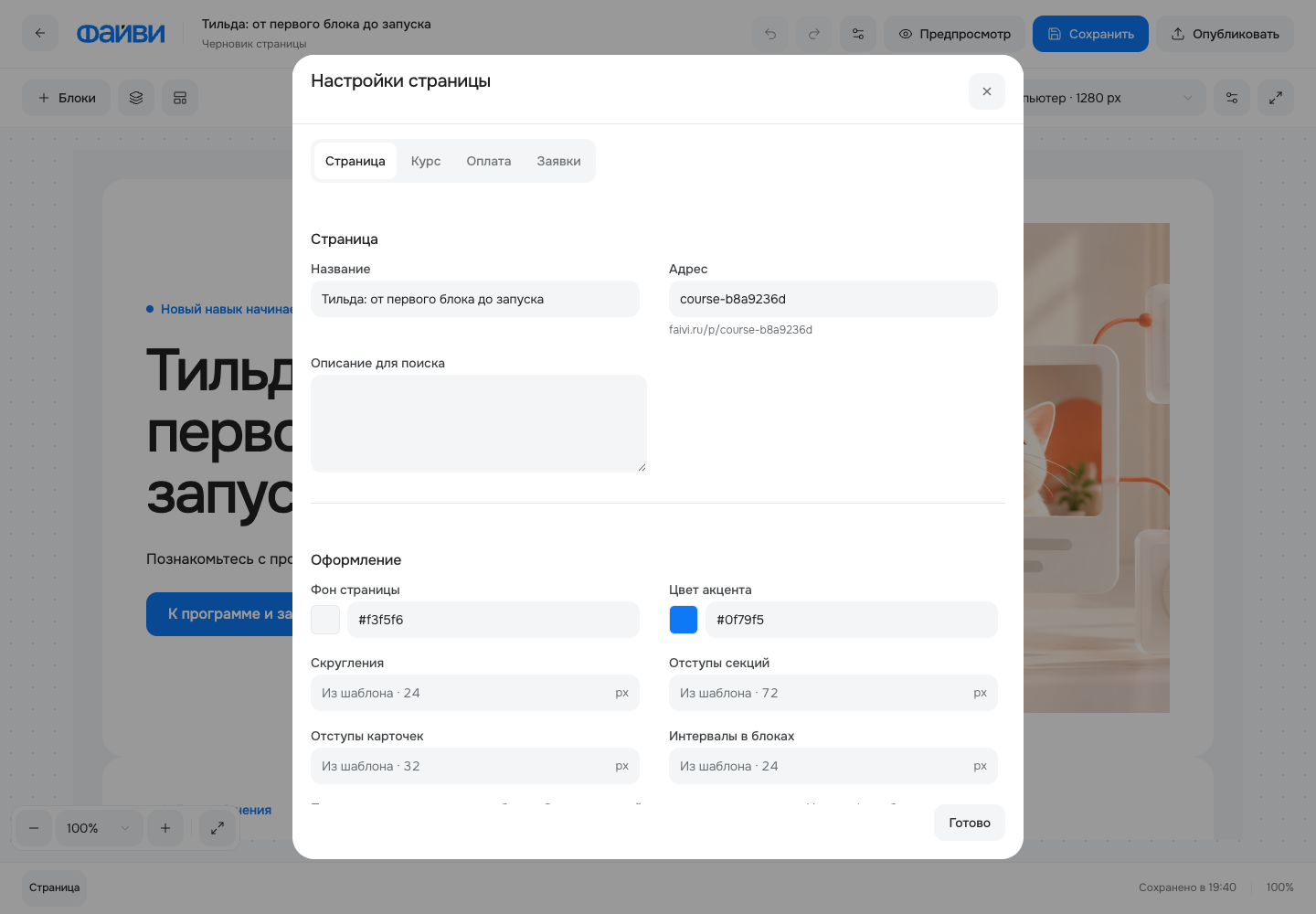Click the back arrow icon
The image size is (1316, 914).
(40, 34)
